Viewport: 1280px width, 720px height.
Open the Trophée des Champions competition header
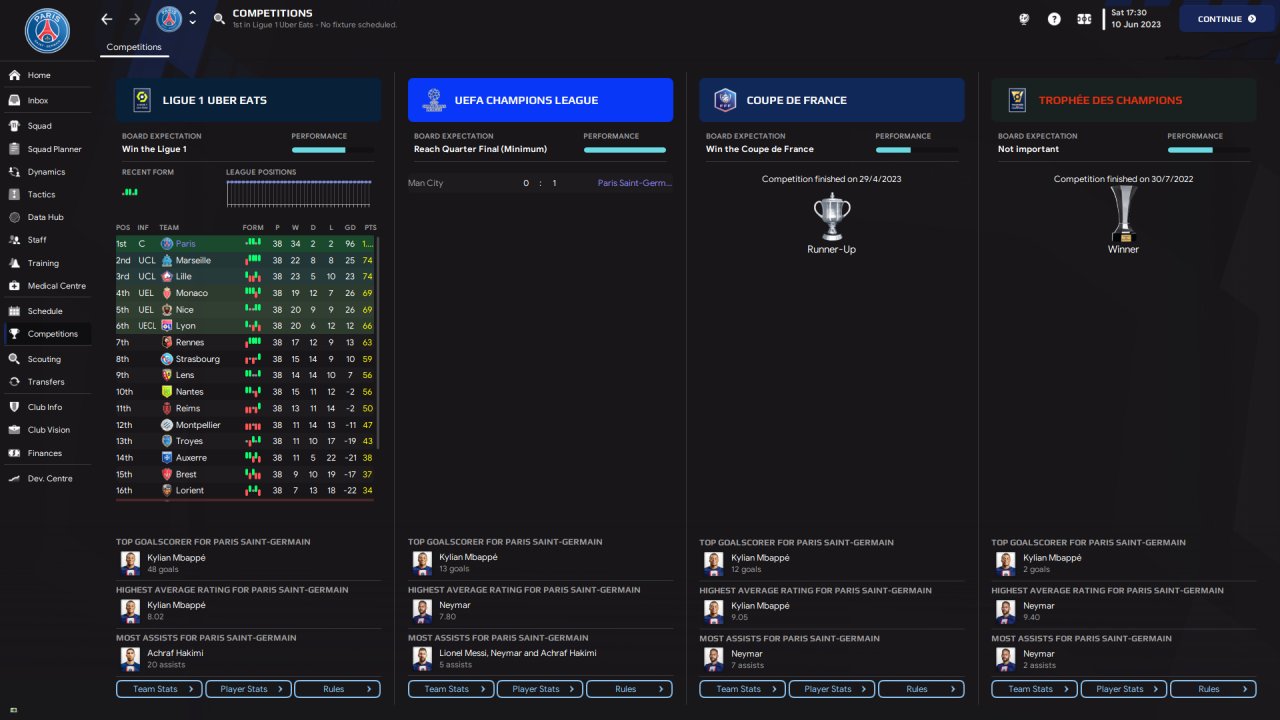[1124, 100]
